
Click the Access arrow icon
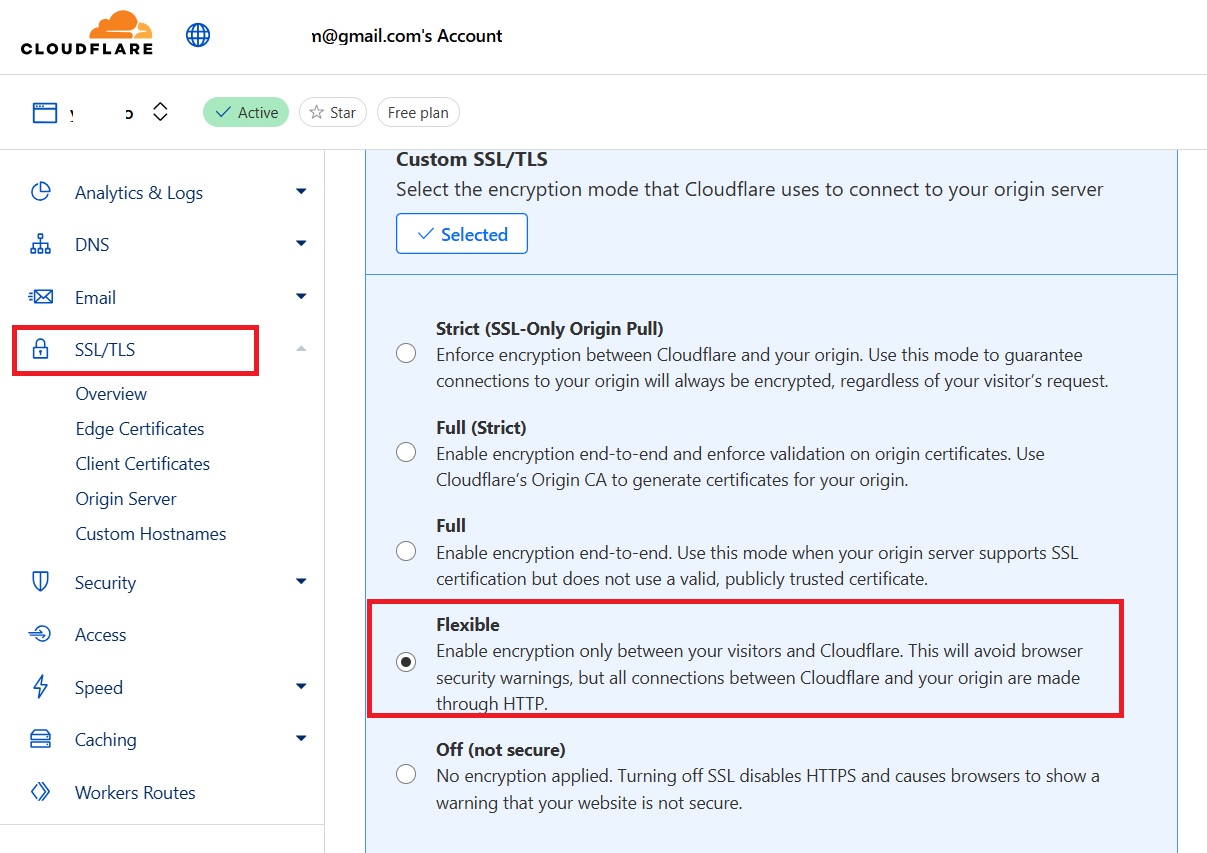pyautogui.click(x=41, y=634)
